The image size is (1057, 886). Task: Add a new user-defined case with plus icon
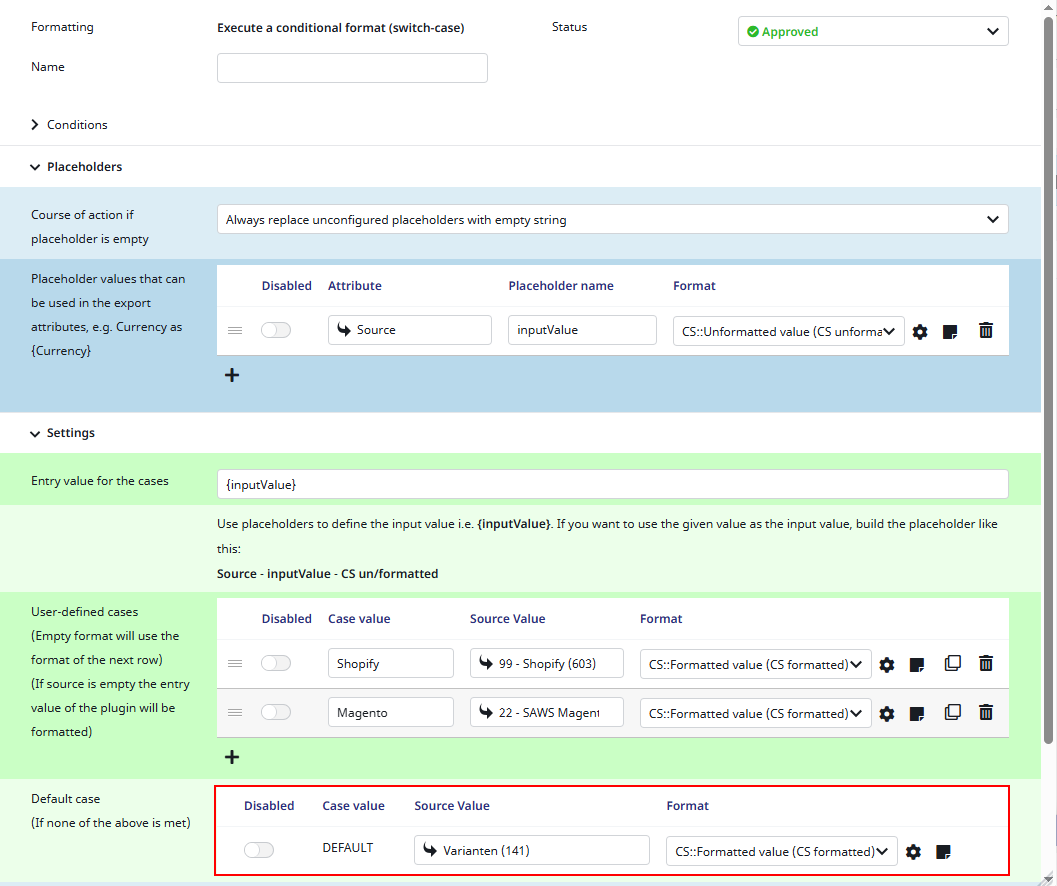232,757
